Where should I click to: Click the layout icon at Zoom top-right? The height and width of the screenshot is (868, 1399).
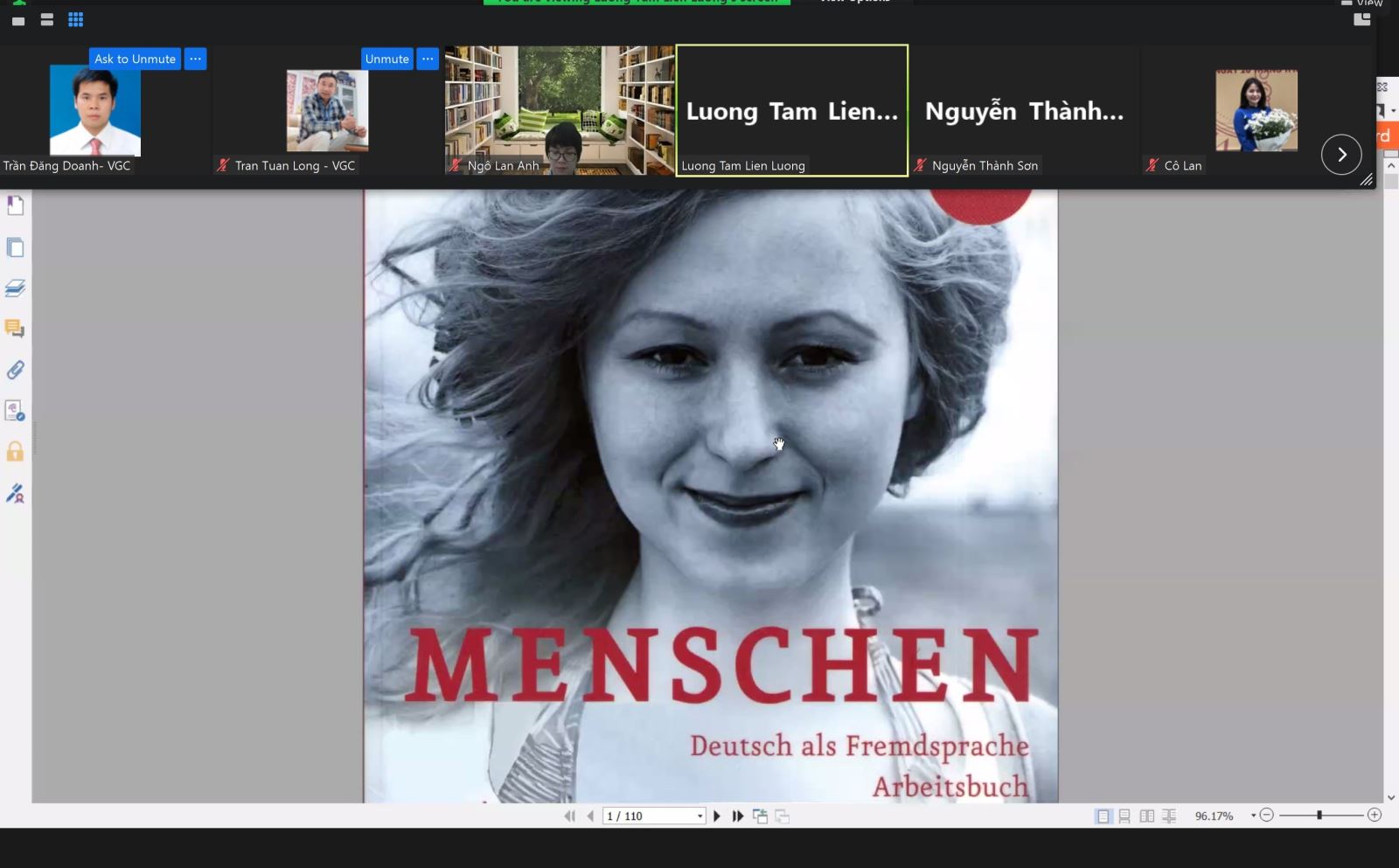1362,19
